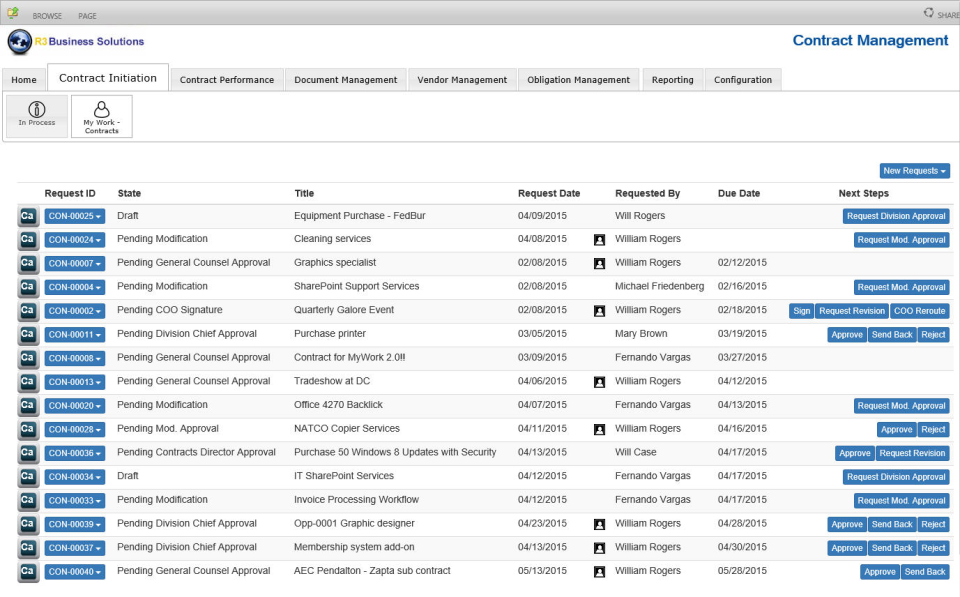Click the person icon on Quarterly Galore Event row
960x597 pixels.
pos(598,310)
